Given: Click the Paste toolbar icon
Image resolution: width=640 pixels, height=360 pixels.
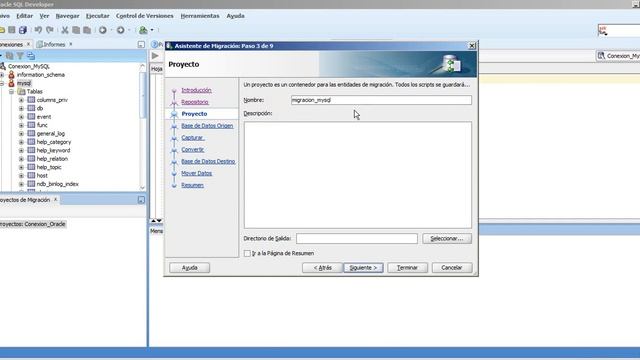Looking at the screenshot, I should [87, 30].
